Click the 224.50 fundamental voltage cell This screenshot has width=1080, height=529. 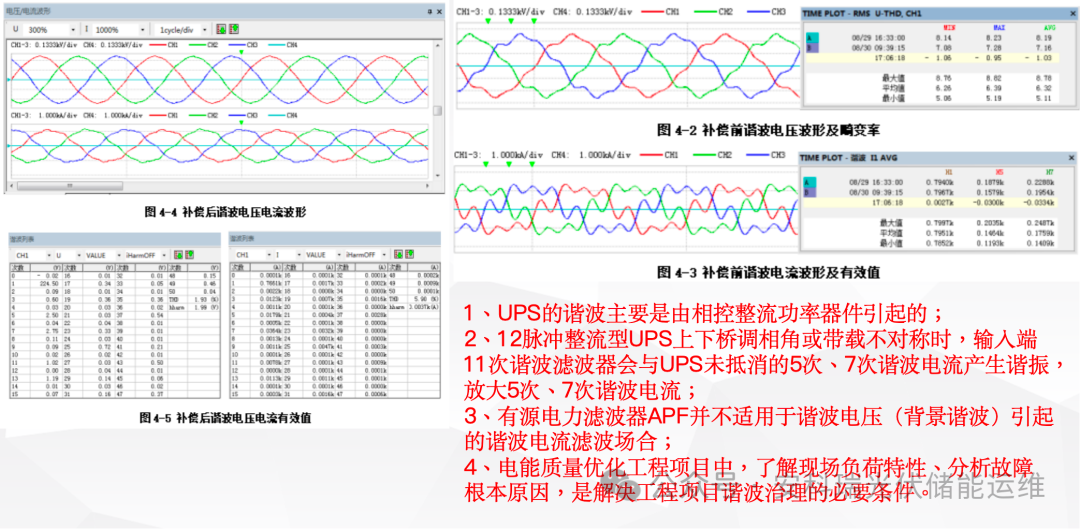46,283
